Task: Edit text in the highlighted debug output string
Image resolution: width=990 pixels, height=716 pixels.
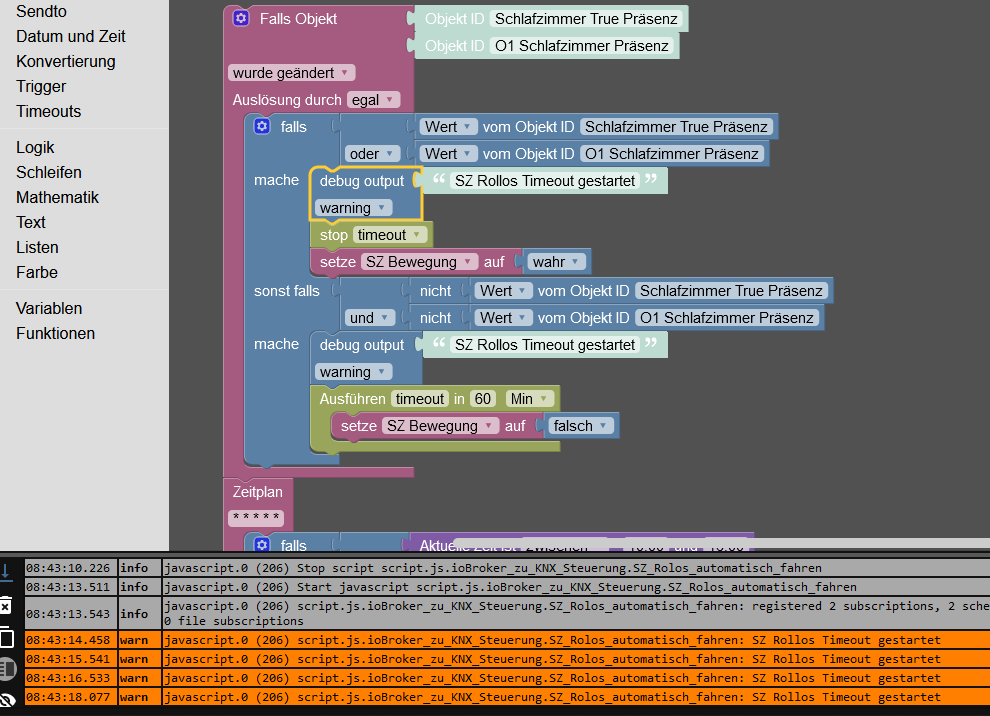Action: 545,181
